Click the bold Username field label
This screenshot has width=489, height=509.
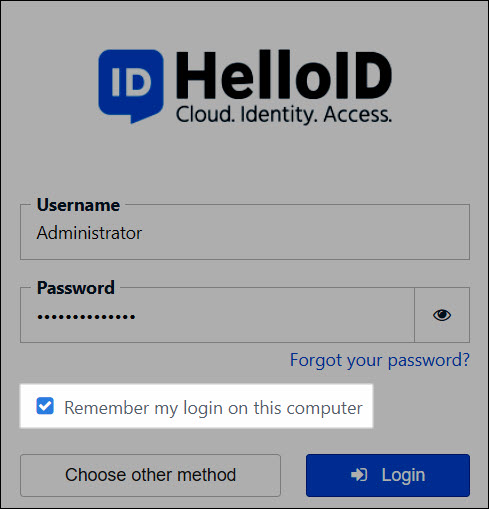click(78, 205)
